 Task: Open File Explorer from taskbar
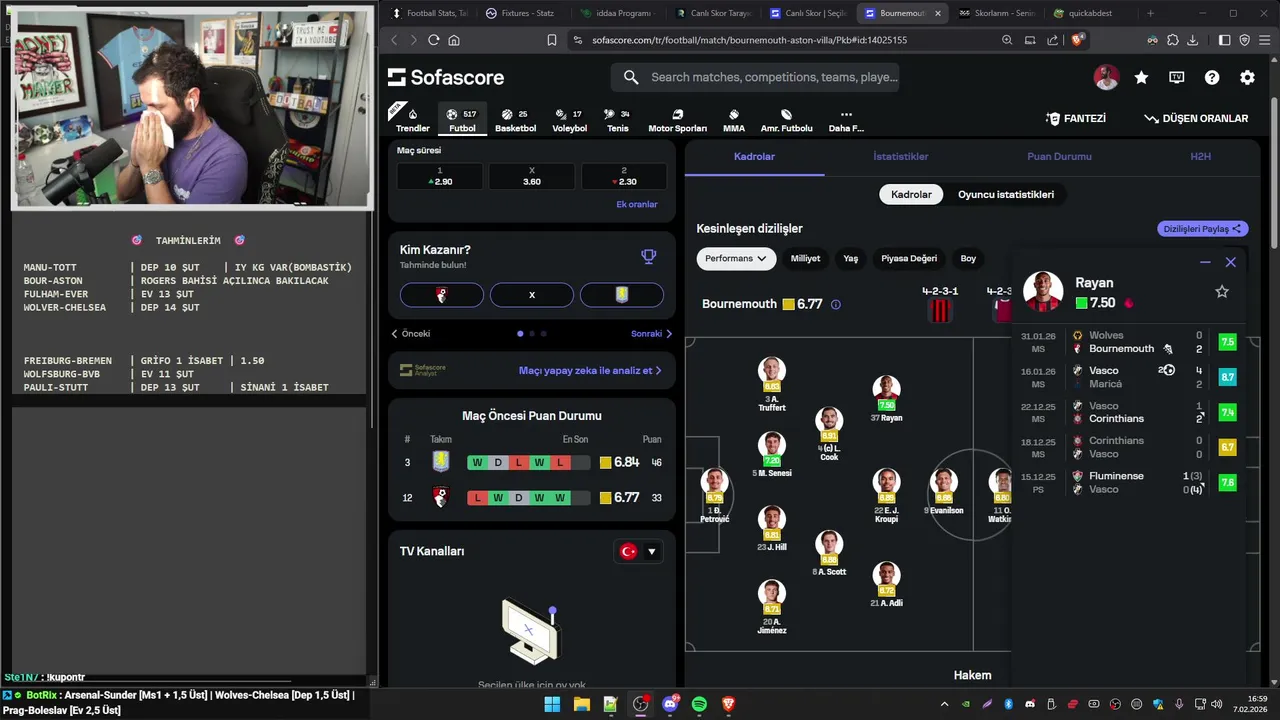(581, 704)
